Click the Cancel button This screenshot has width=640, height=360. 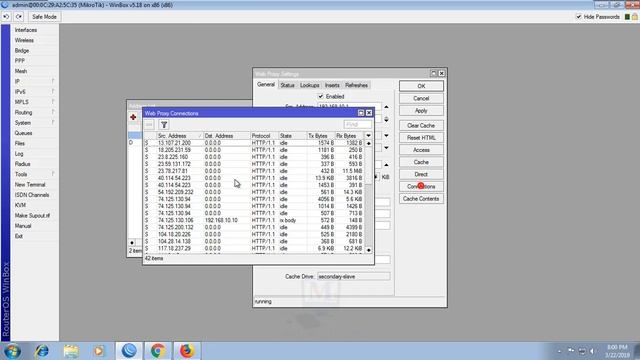point(421,98)
